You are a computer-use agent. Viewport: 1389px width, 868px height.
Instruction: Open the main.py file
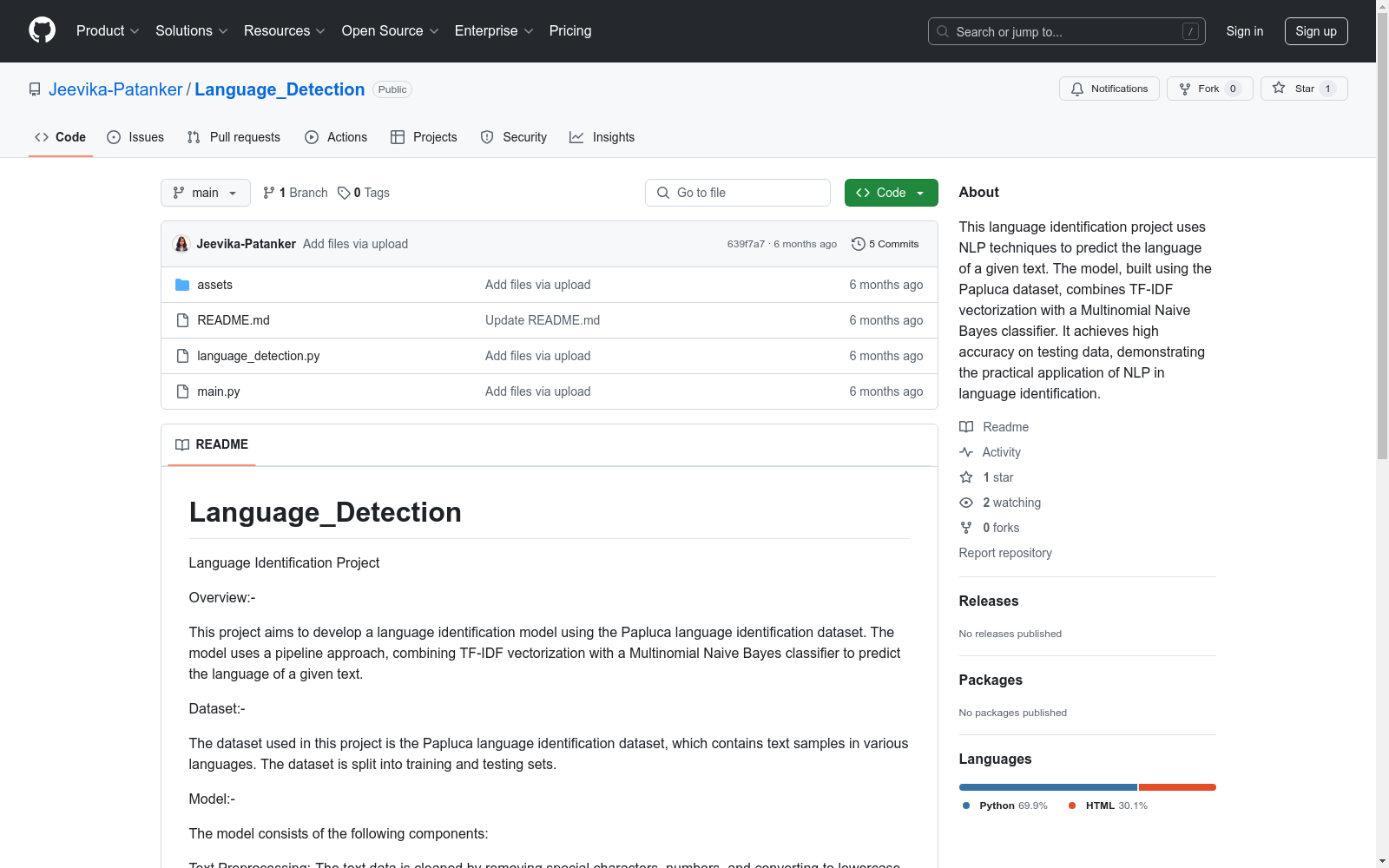(x=219, y=391)
